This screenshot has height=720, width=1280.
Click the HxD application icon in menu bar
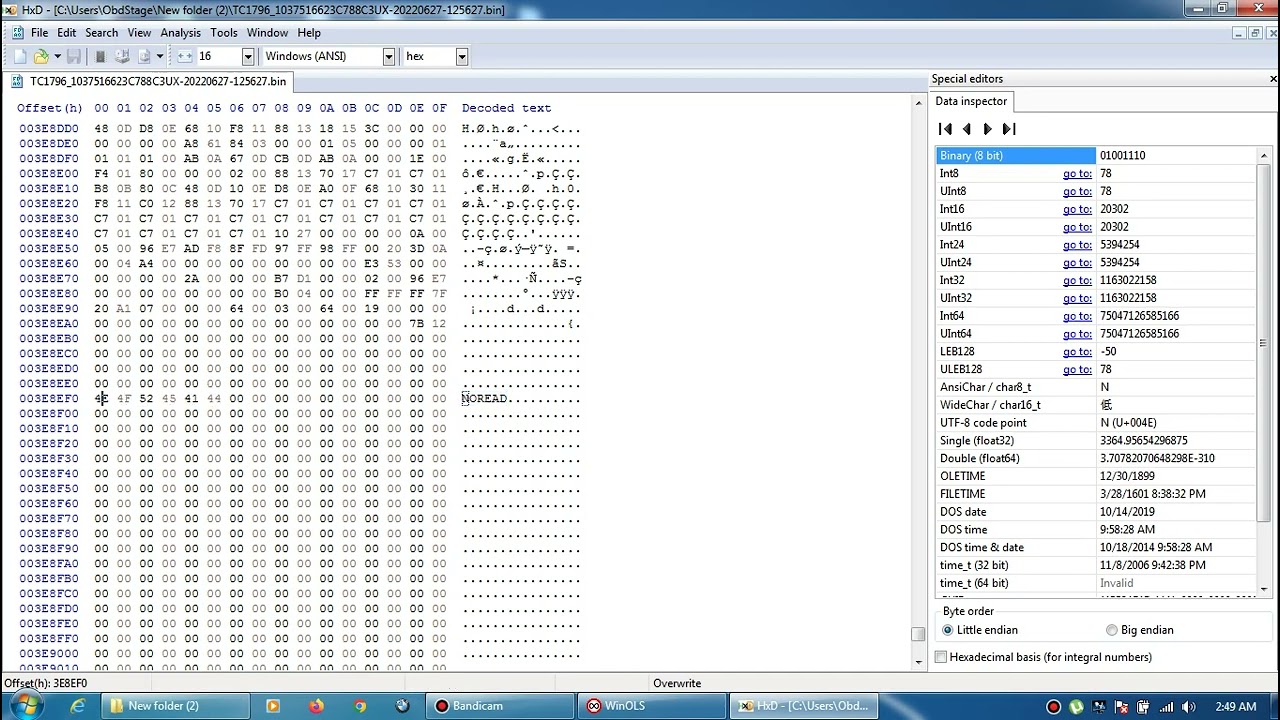point(18,33)
